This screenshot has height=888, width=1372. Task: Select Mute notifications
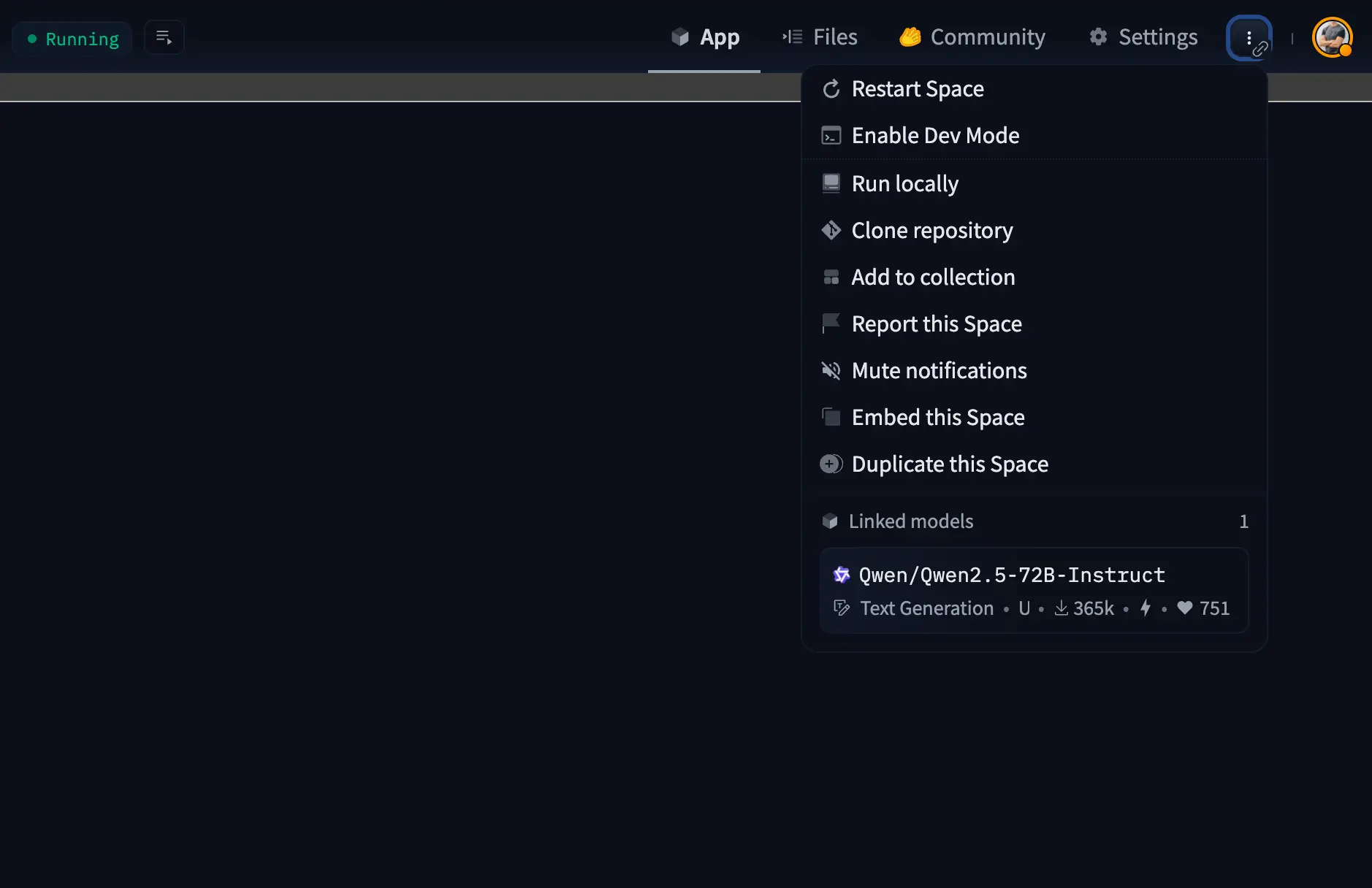click(x=1034, y=371)
